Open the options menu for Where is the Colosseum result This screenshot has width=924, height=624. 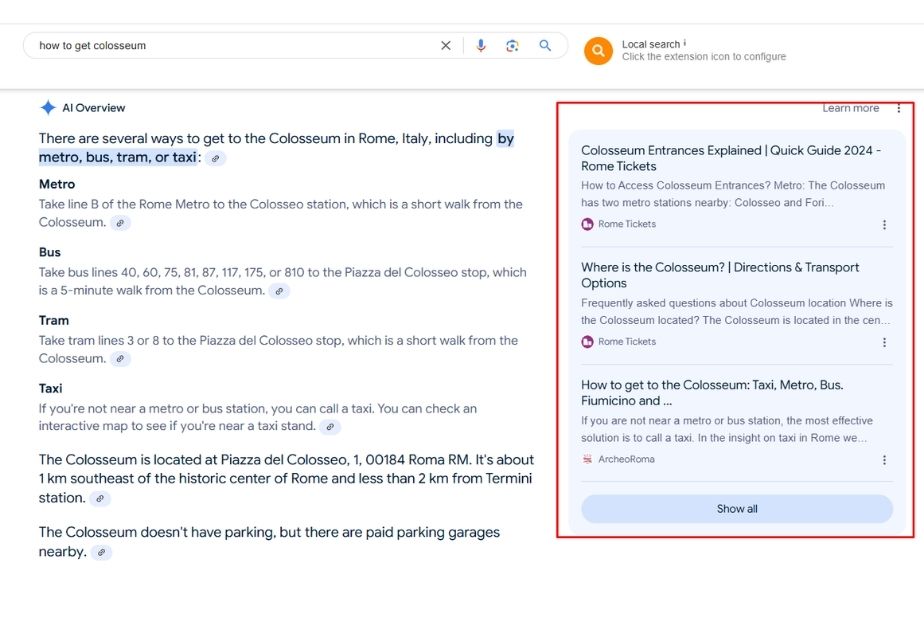884,342
